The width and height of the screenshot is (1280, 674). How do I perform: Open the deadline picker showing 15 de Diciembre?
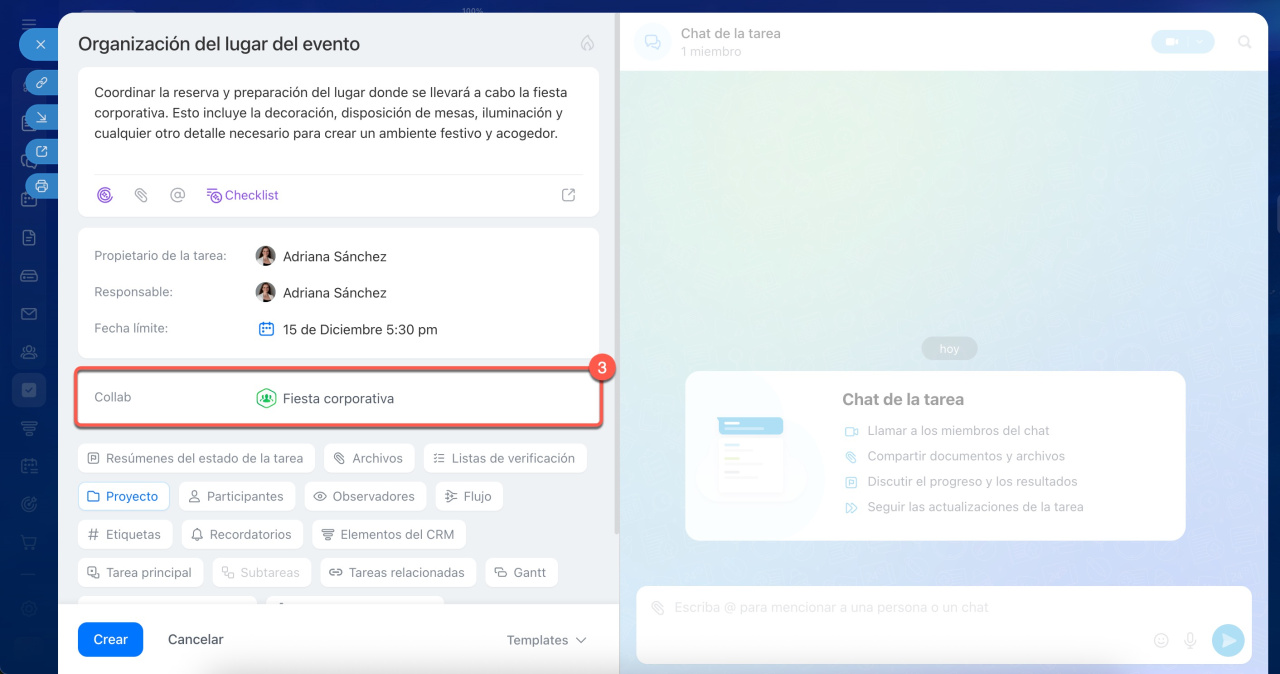(x=359, y=329)
